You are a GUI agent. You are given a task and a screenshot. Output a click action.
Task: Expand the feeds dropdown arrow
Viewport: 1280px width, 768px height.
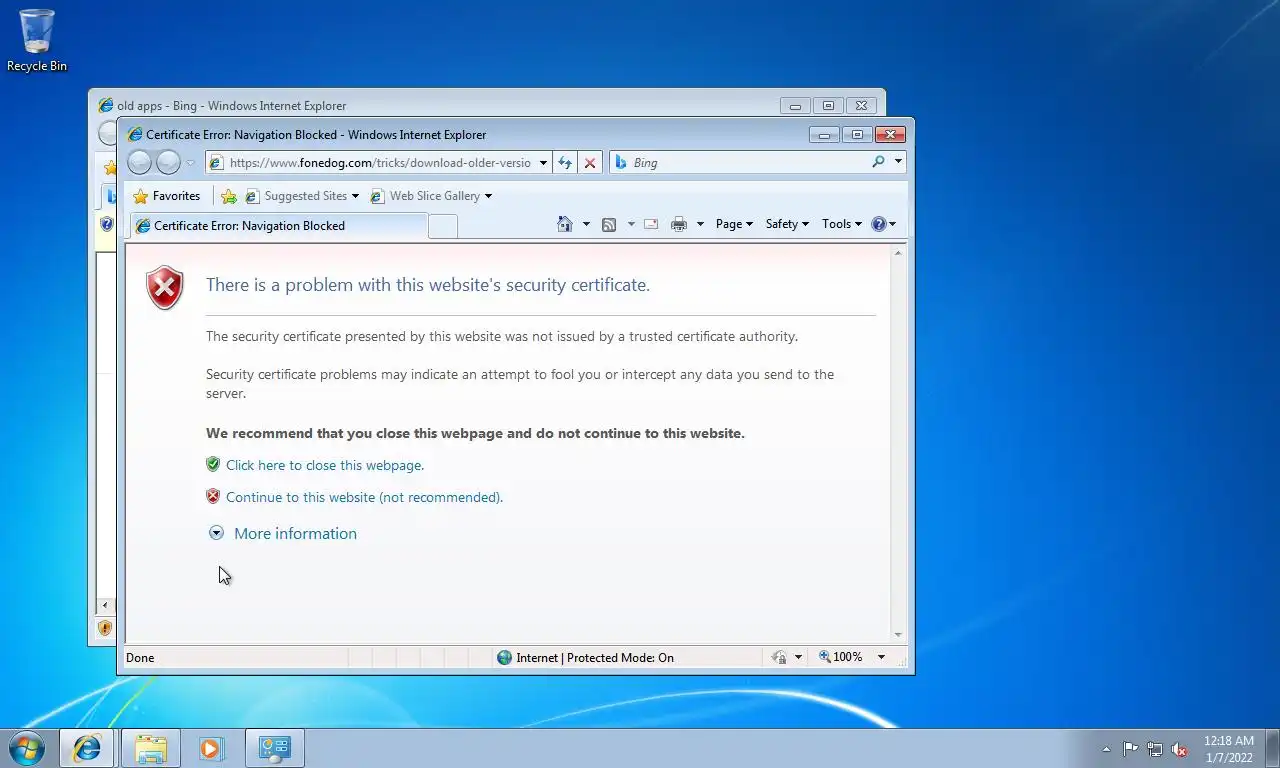tap(631, 224)
